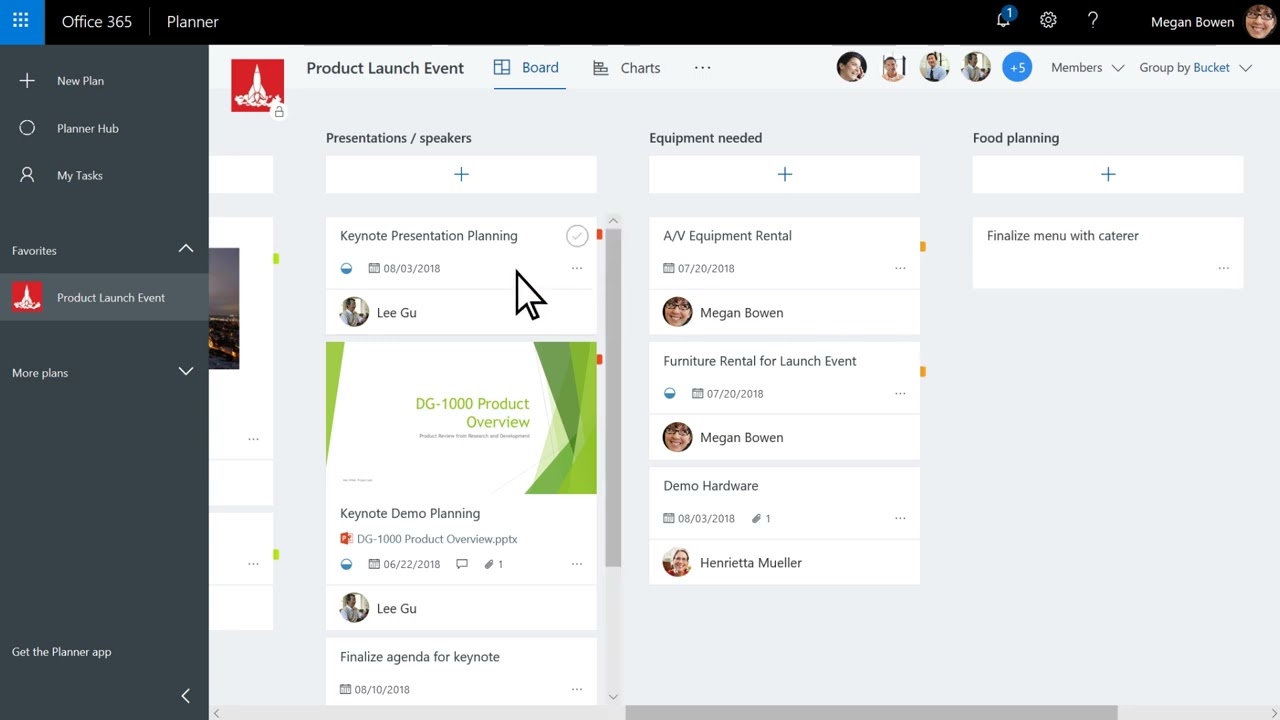
Task: Expand the More plans section
Action: [x=186, y=371]
